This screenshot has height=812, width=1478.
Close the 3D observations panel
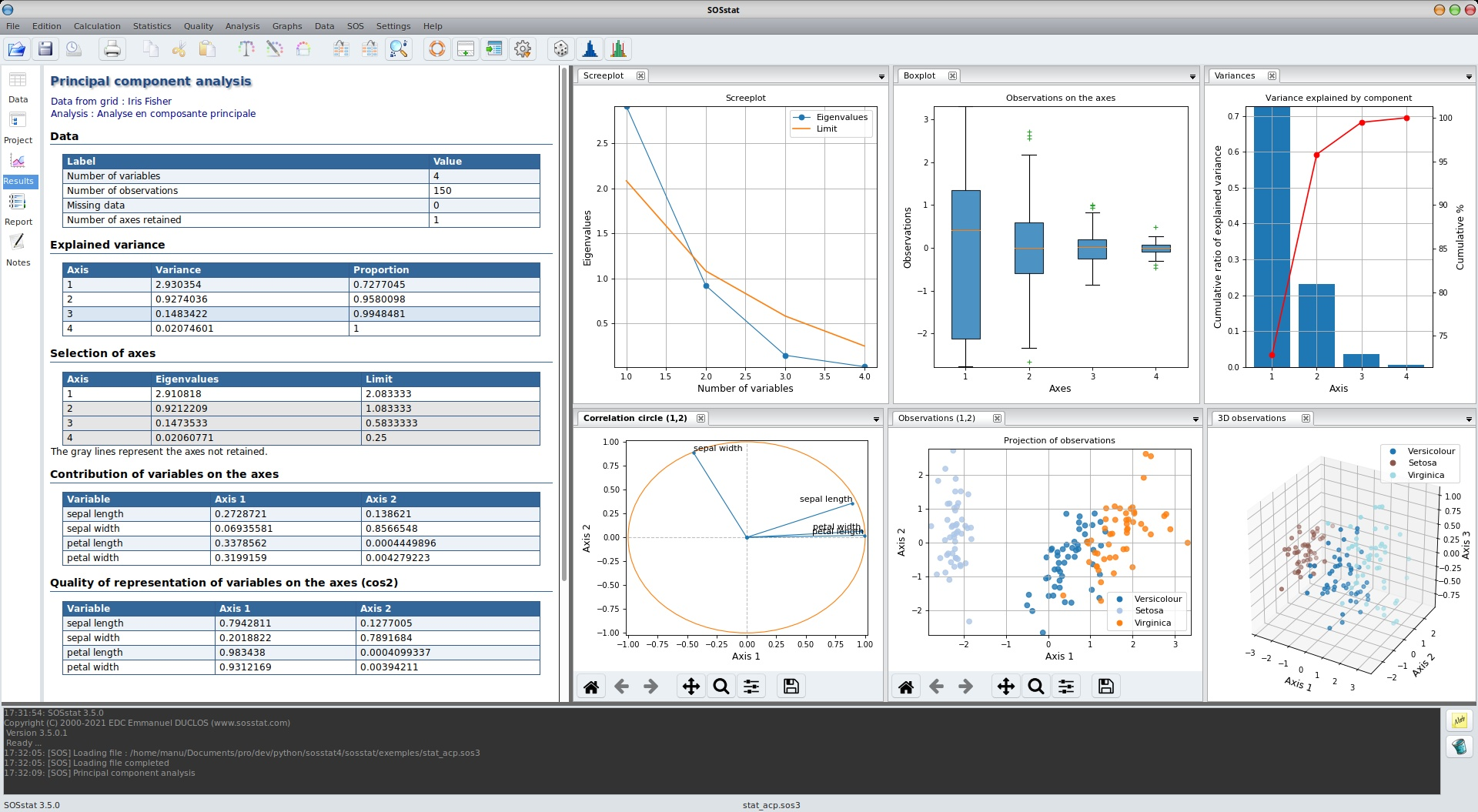pos(1306,418)
